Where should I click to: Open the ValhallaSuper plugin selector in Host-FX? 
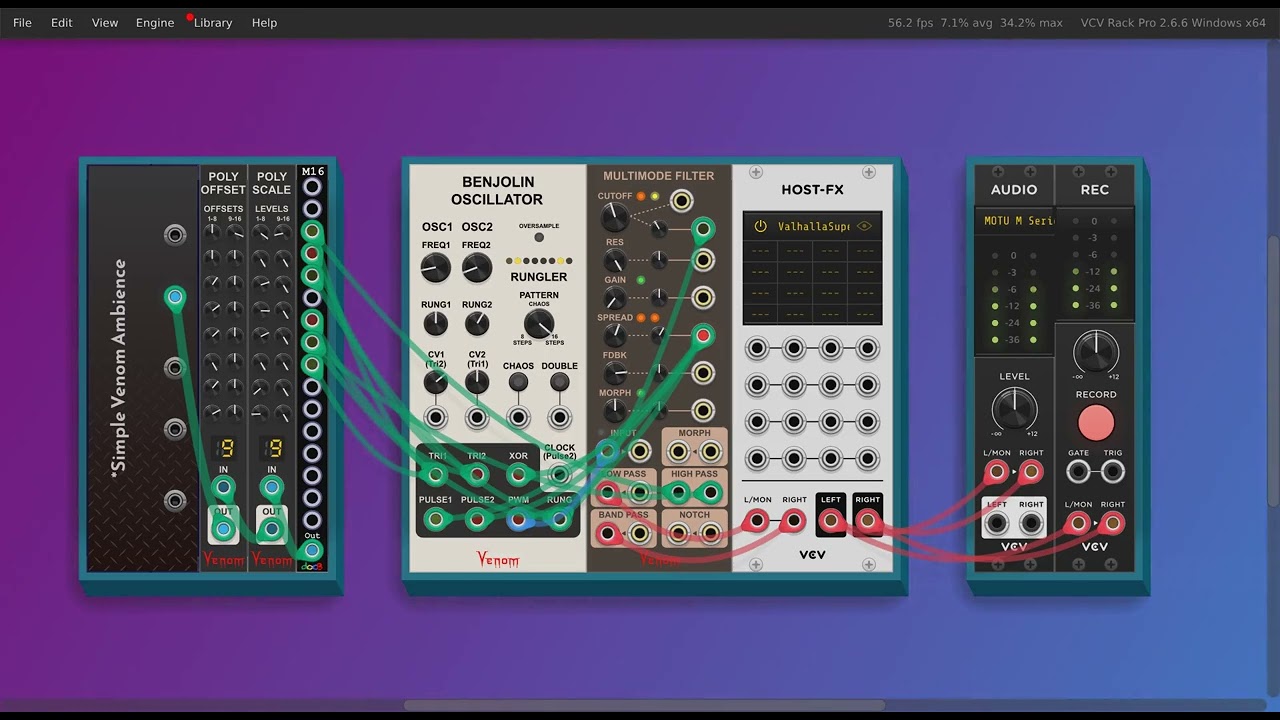tap(812, 227)
